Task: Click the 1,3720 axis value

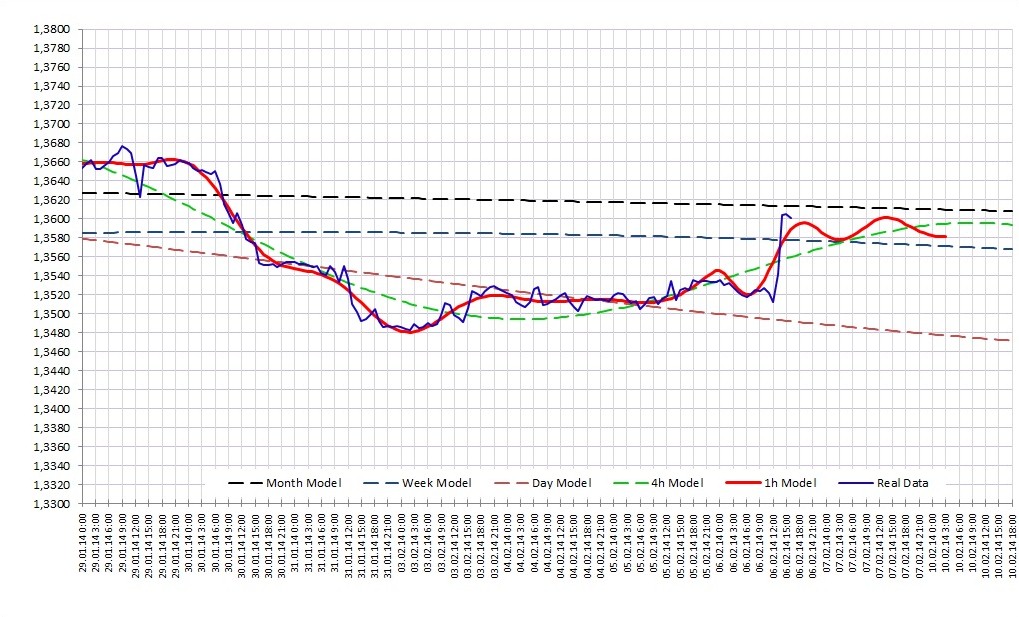Action: coord(51,105)
